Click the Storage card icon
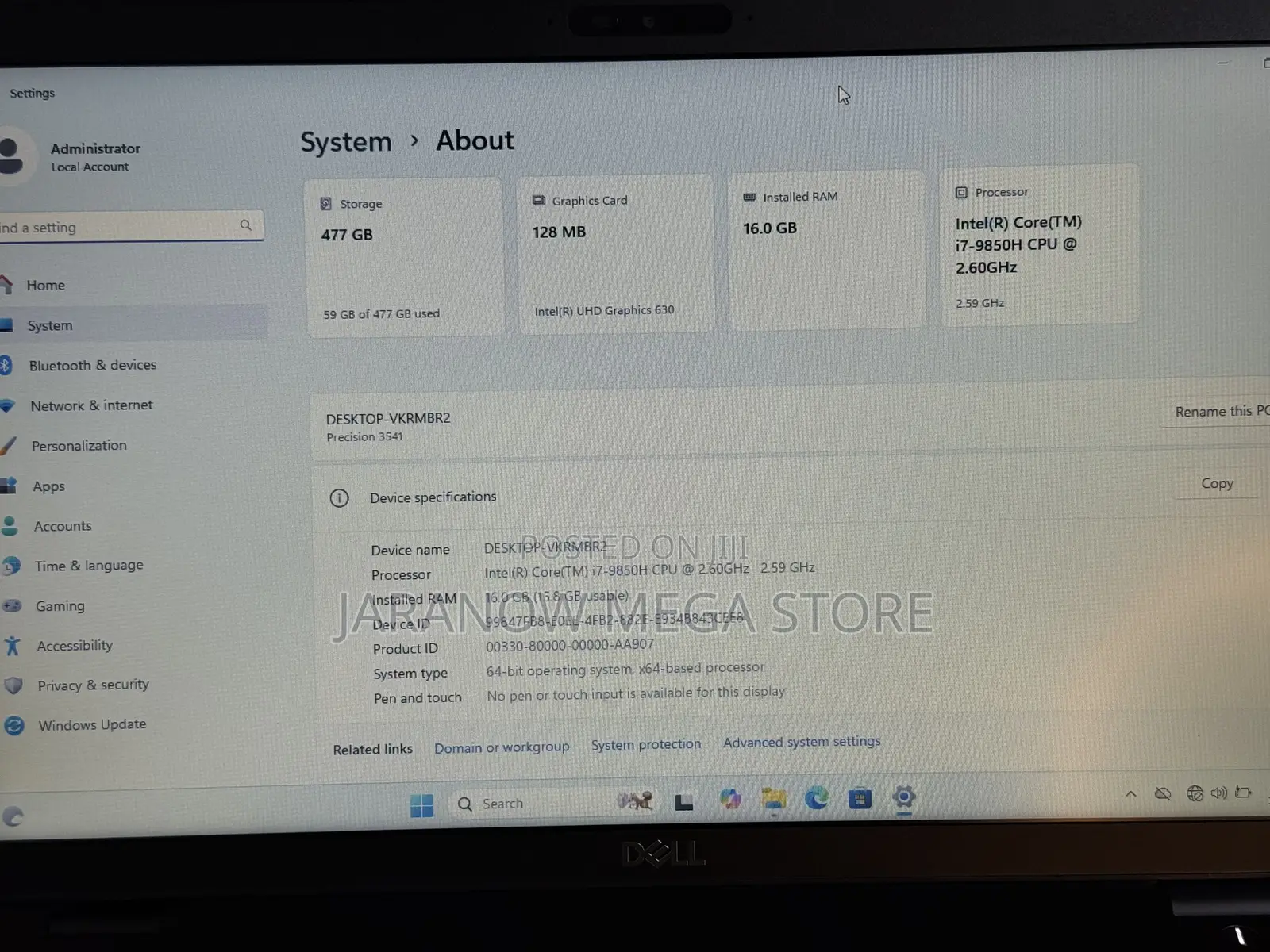 click(x=325, y=204)
